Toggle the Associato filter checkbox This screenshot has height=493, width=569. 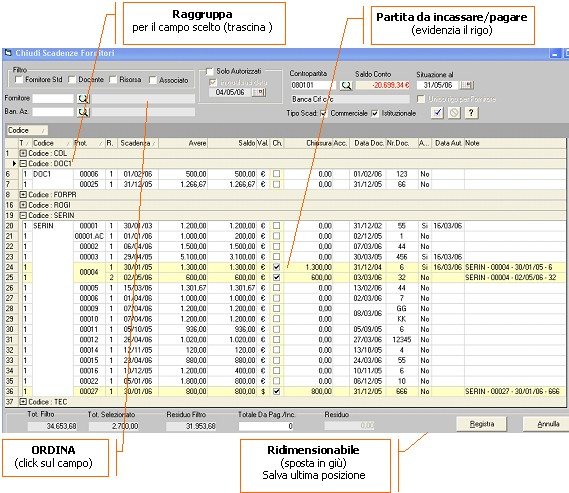[x=152, y=80]
